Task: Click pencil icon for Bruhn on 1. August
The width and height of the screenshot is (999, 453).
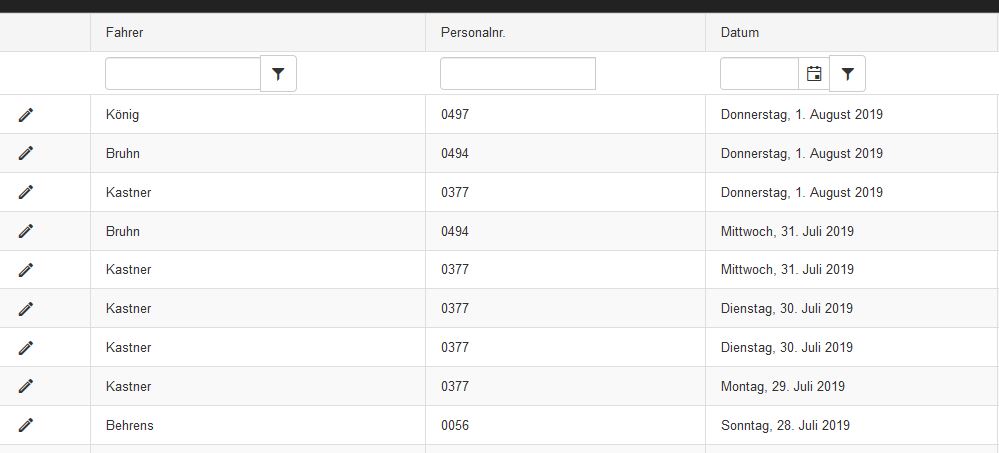Action: click(x=25, y=153)
